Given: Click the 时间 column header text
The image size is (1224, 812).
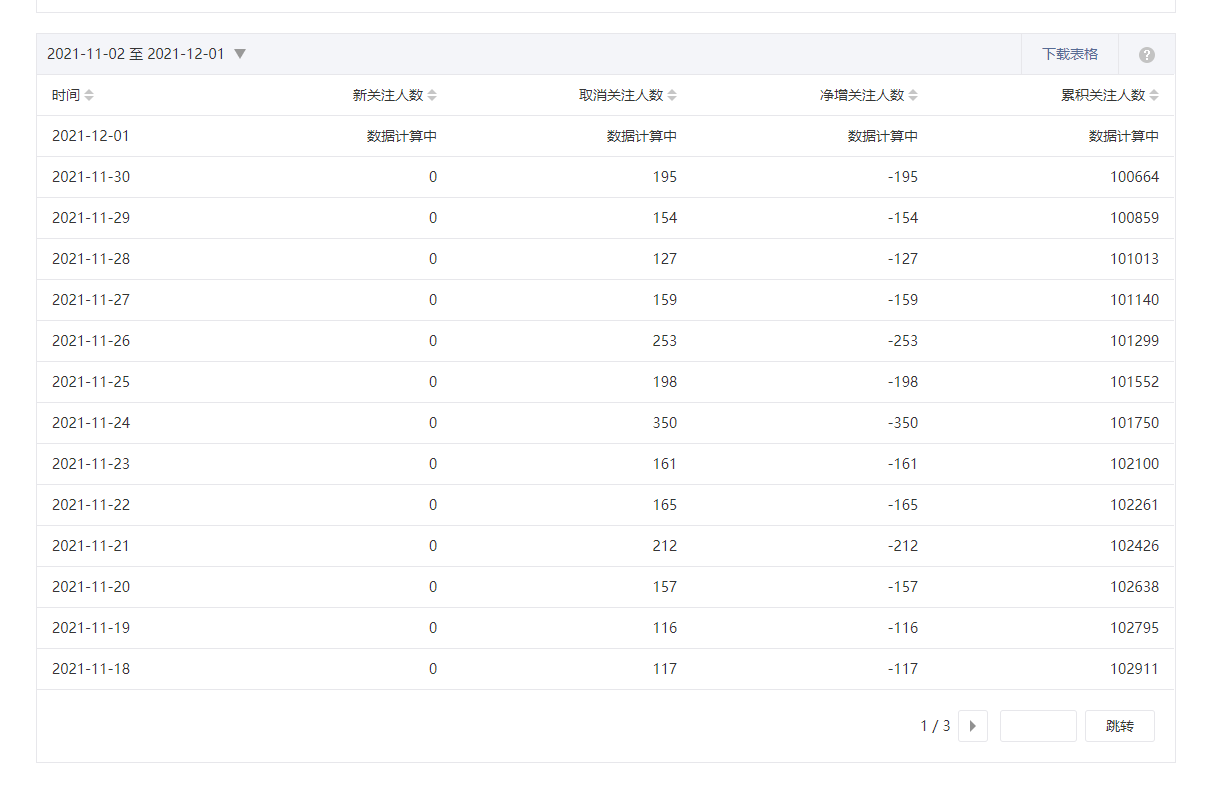Looking at the screenshot, I should 65,96.
